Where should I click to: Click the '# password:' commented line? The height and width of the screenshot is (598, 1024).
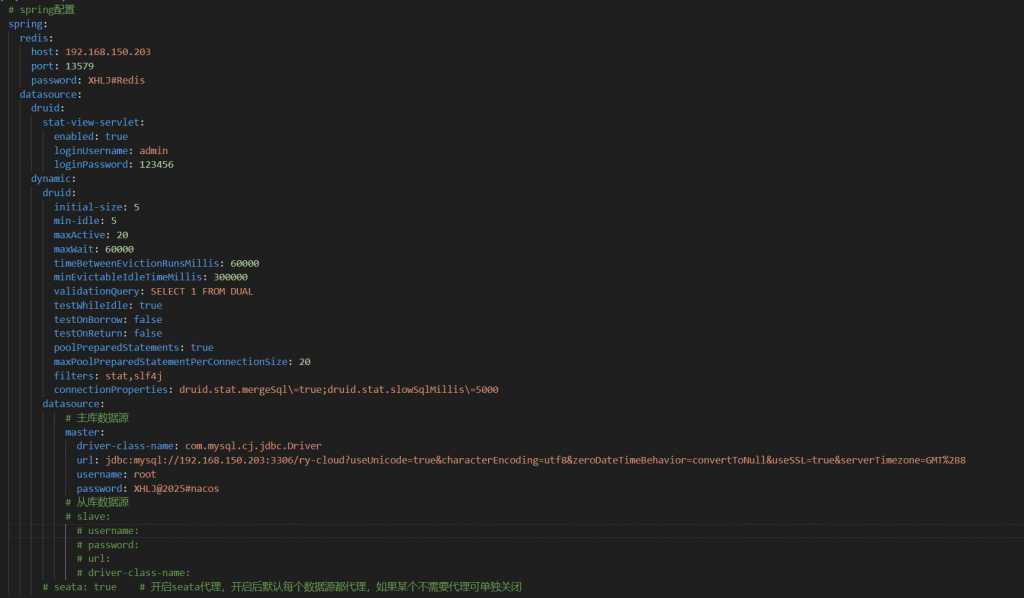108,545
